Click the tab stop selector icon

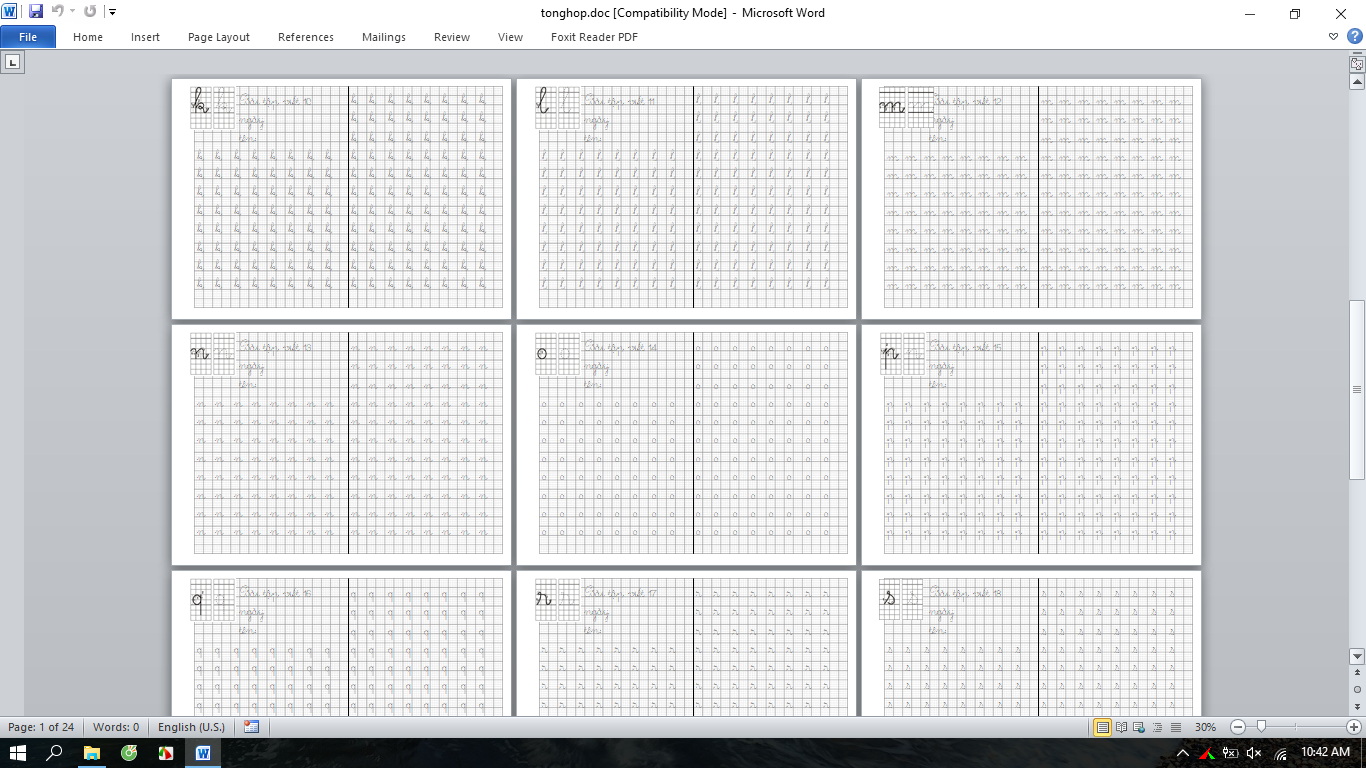coord(12,62)
